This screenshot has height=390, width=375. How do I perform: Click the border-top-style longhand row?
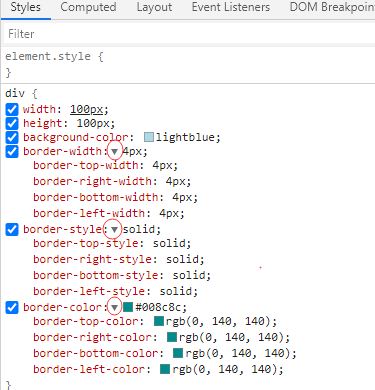coord(112,243)
